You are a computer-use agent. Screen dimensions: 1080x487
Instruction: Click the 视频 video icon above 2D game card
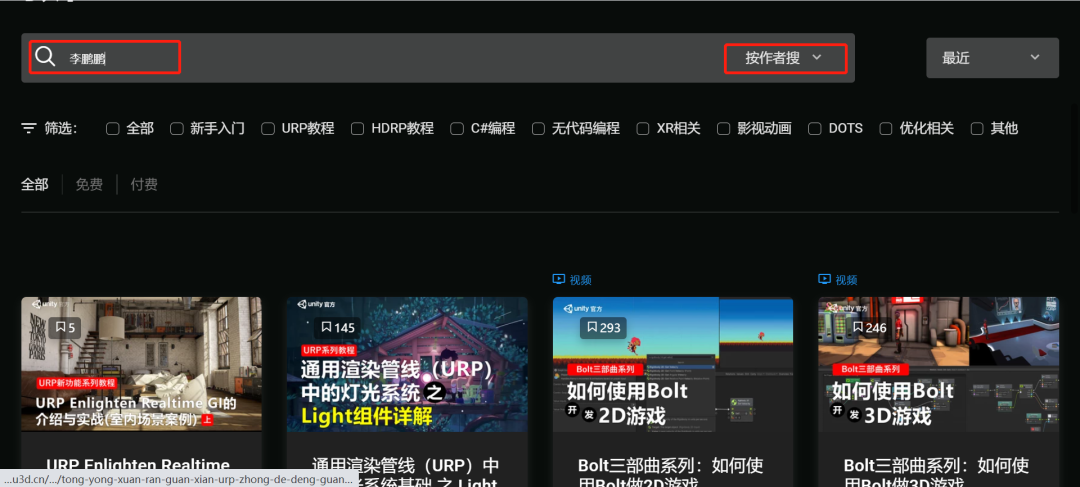559,279
